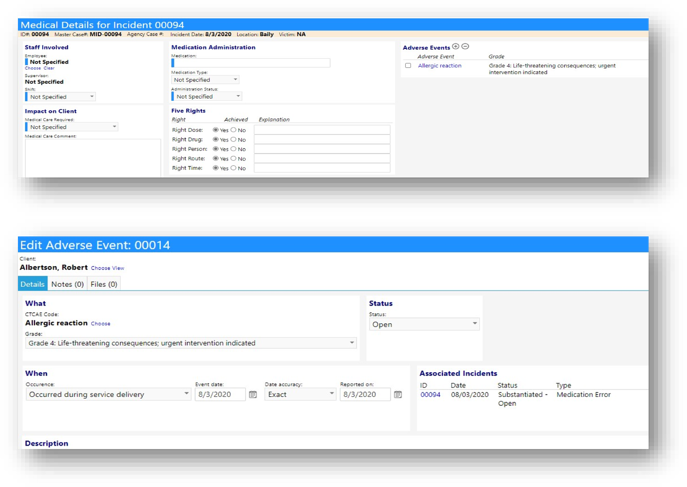Click Right Time explanation field
Image resolution: width=687 pixels, height=487 pixels.
tap(322, 168)
